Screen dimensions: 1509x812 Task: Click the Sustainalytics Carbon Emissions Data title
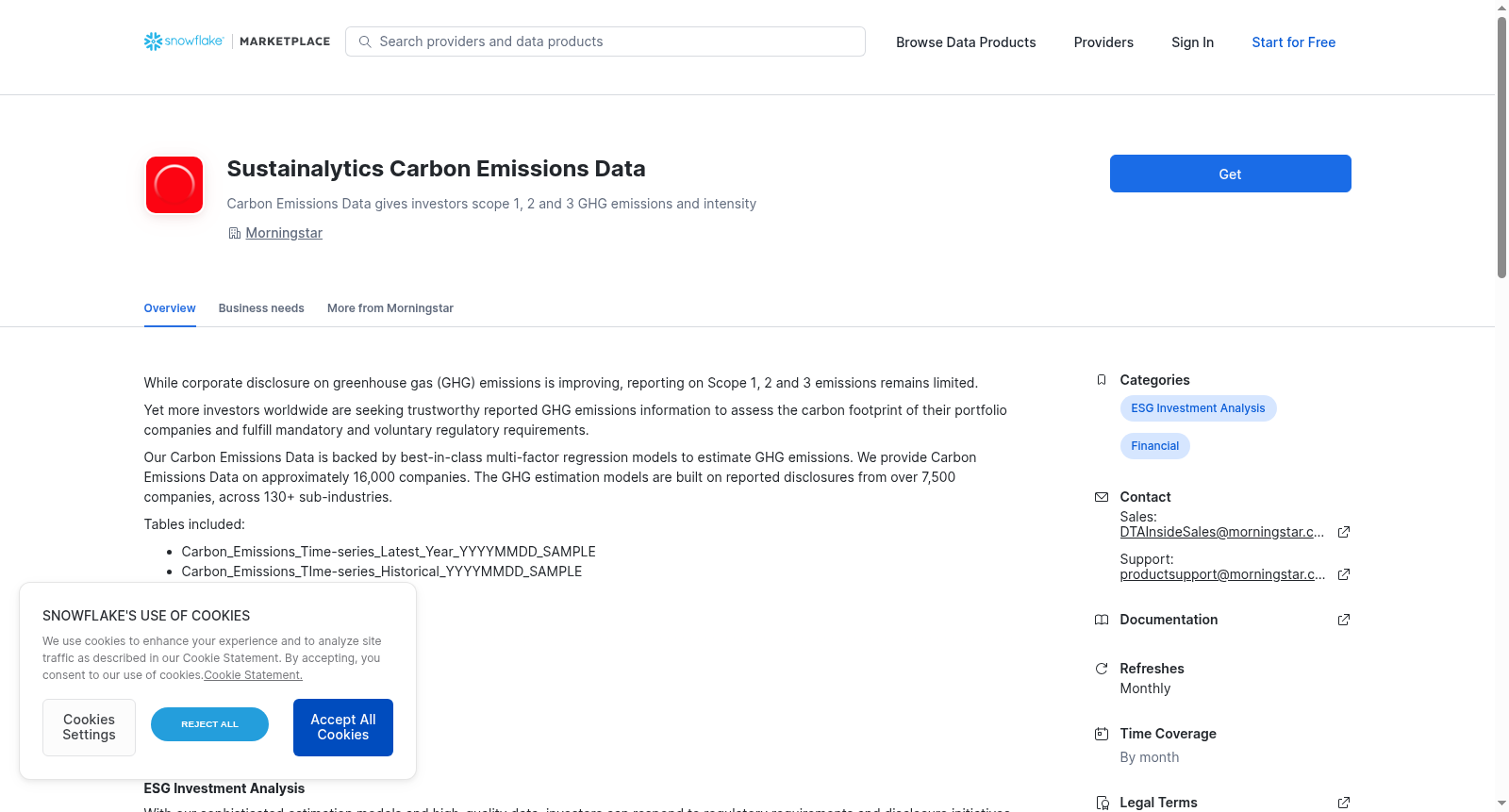pos(436,169)
